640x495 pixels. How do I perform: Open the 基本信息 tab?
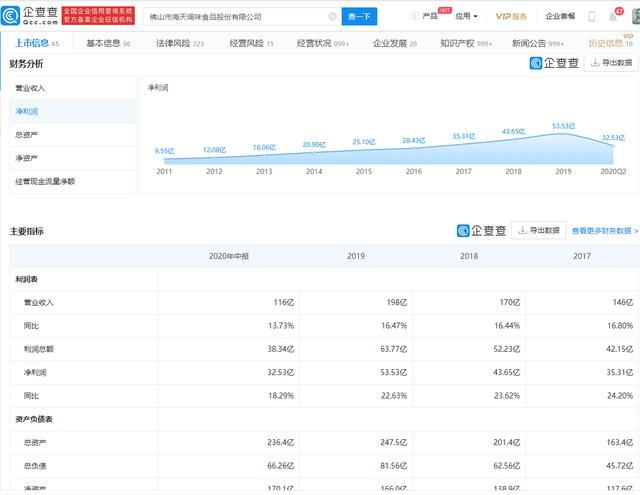(109, 44)
